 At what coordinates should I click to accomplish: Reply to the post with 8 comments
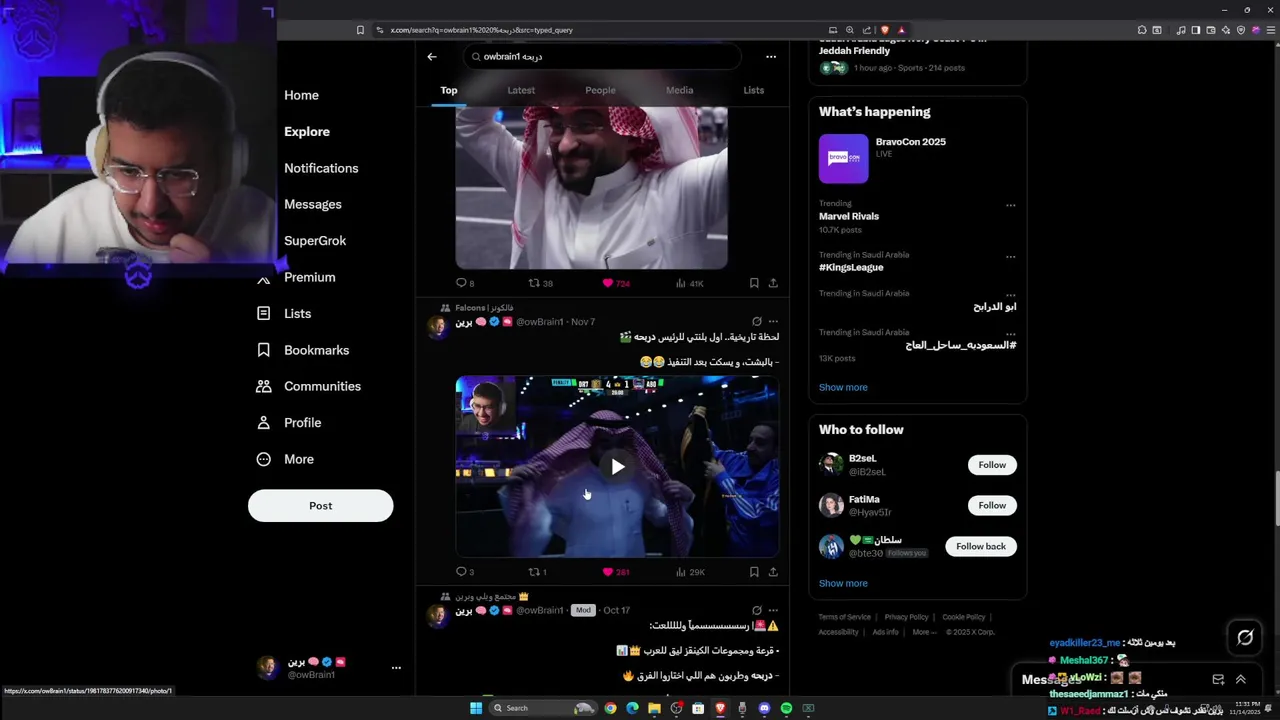(465, 283)
